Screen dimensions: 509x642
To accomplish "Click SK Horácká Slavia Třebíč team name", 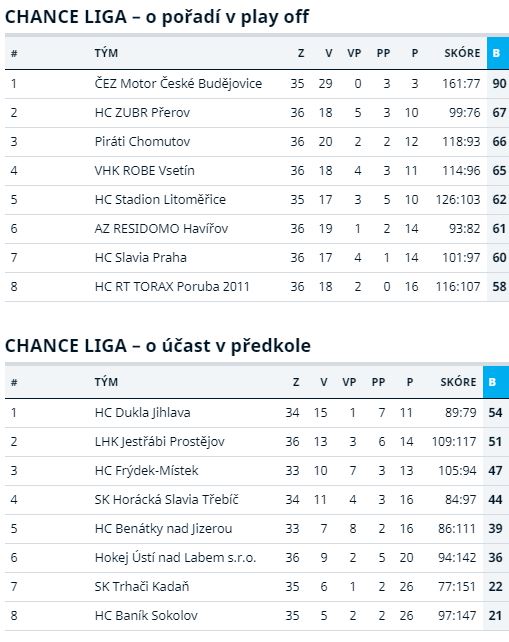I will coord(166,500).
